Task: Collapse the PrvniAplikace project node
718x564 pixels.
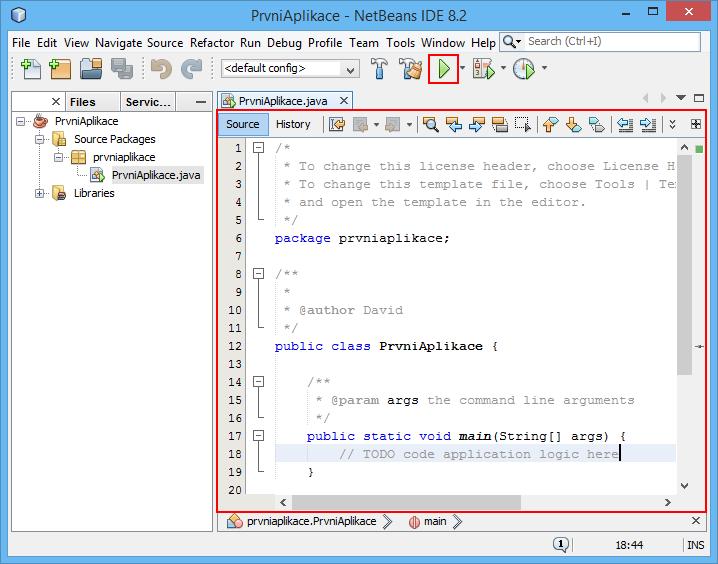Action: pos(20,121)
